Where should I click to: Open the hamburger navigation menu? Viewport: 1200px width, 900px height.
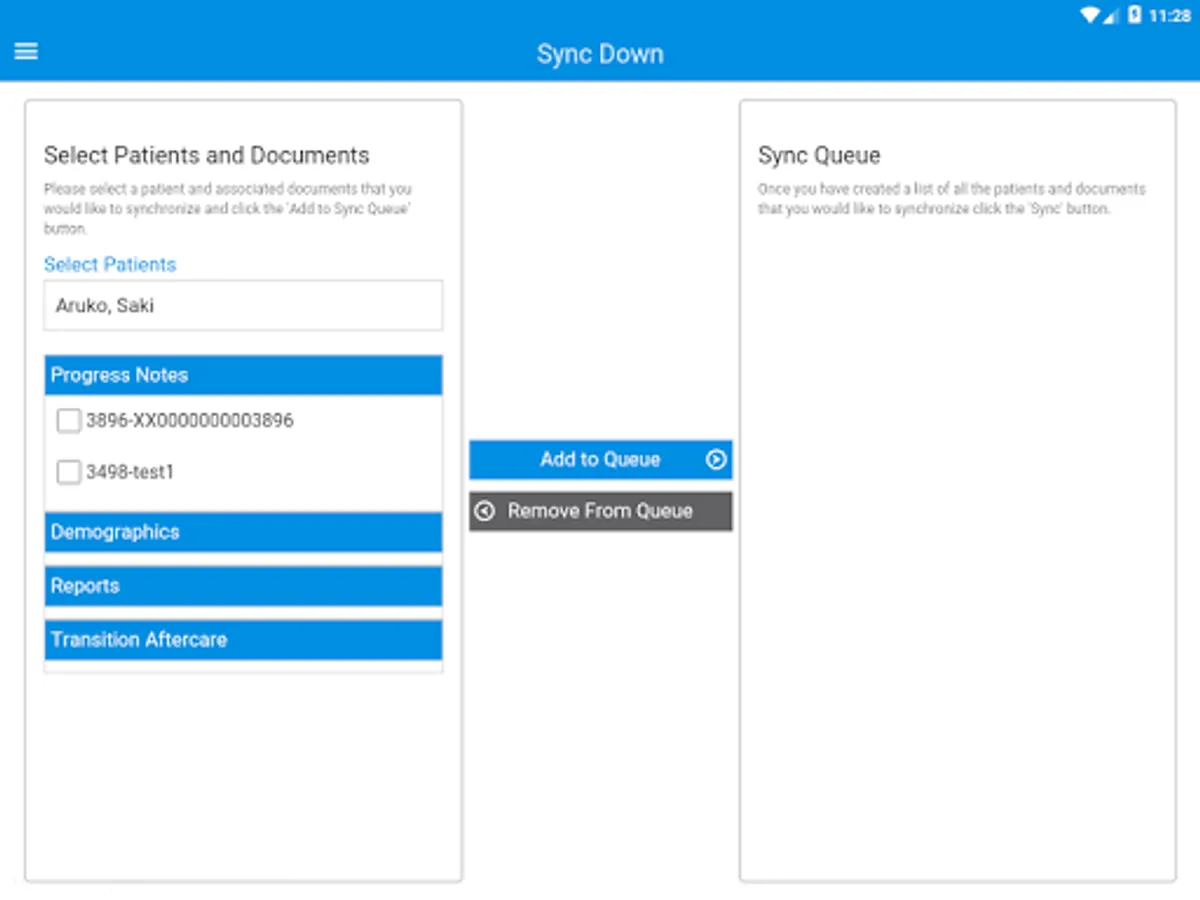pos(26,51)
